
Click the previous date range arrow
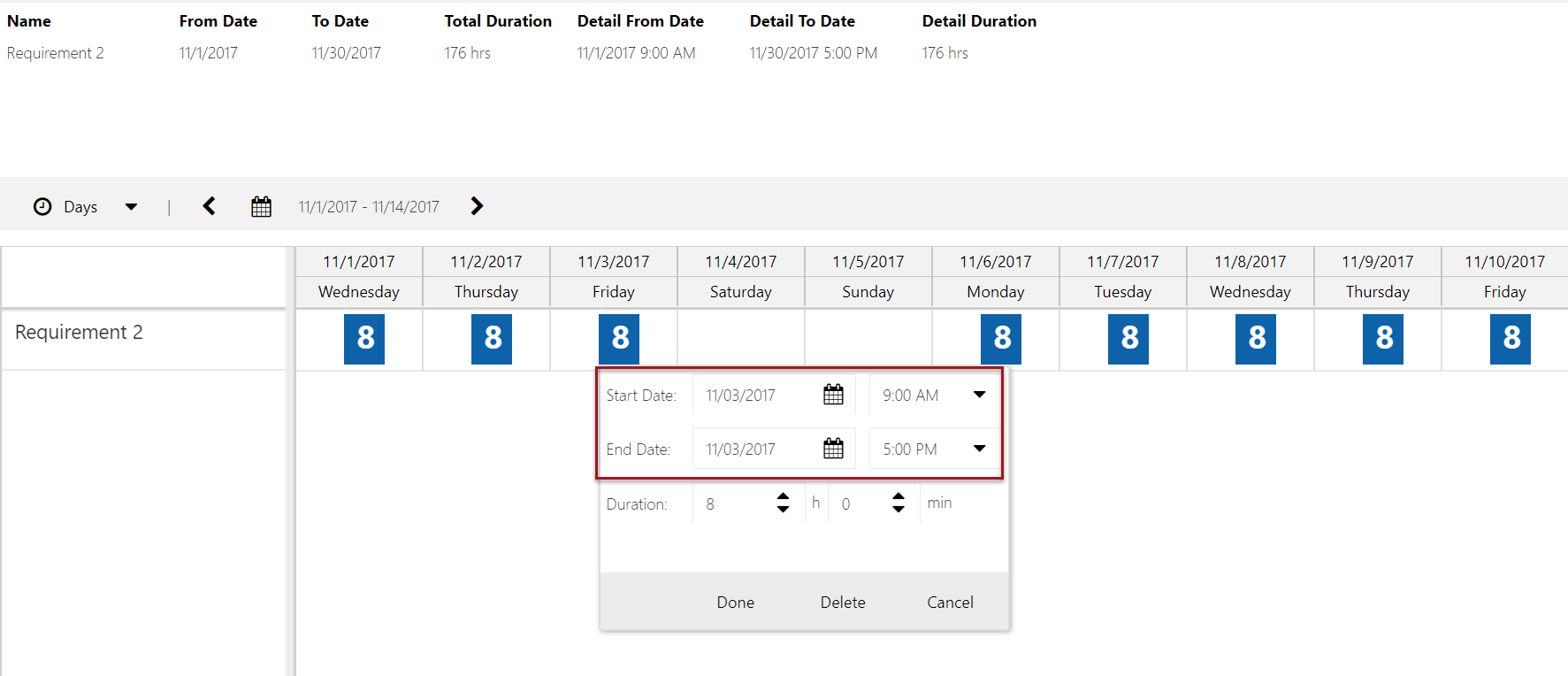210,206
